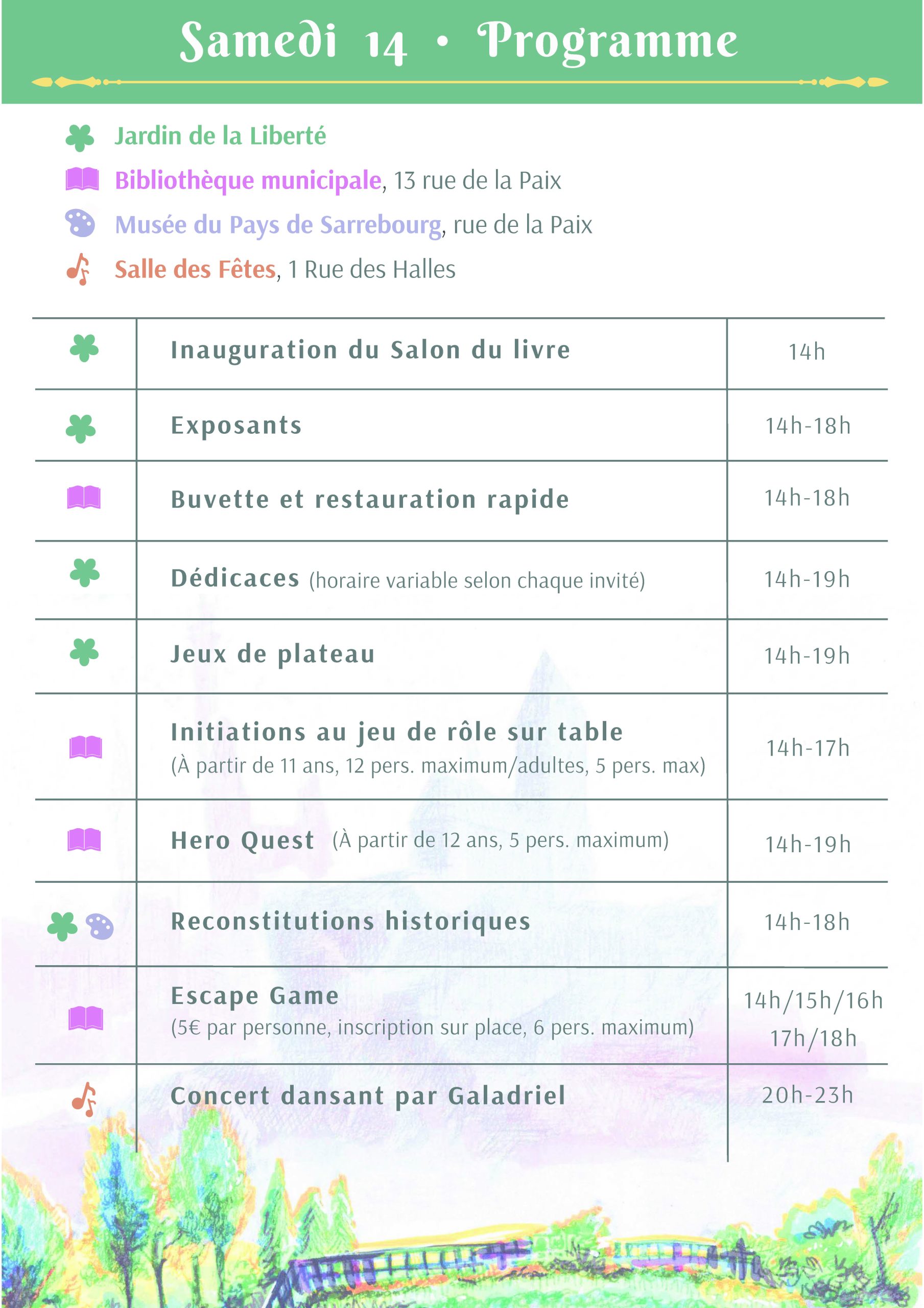Click the Bibliothèque municipale legend text

tap(248, 180)
